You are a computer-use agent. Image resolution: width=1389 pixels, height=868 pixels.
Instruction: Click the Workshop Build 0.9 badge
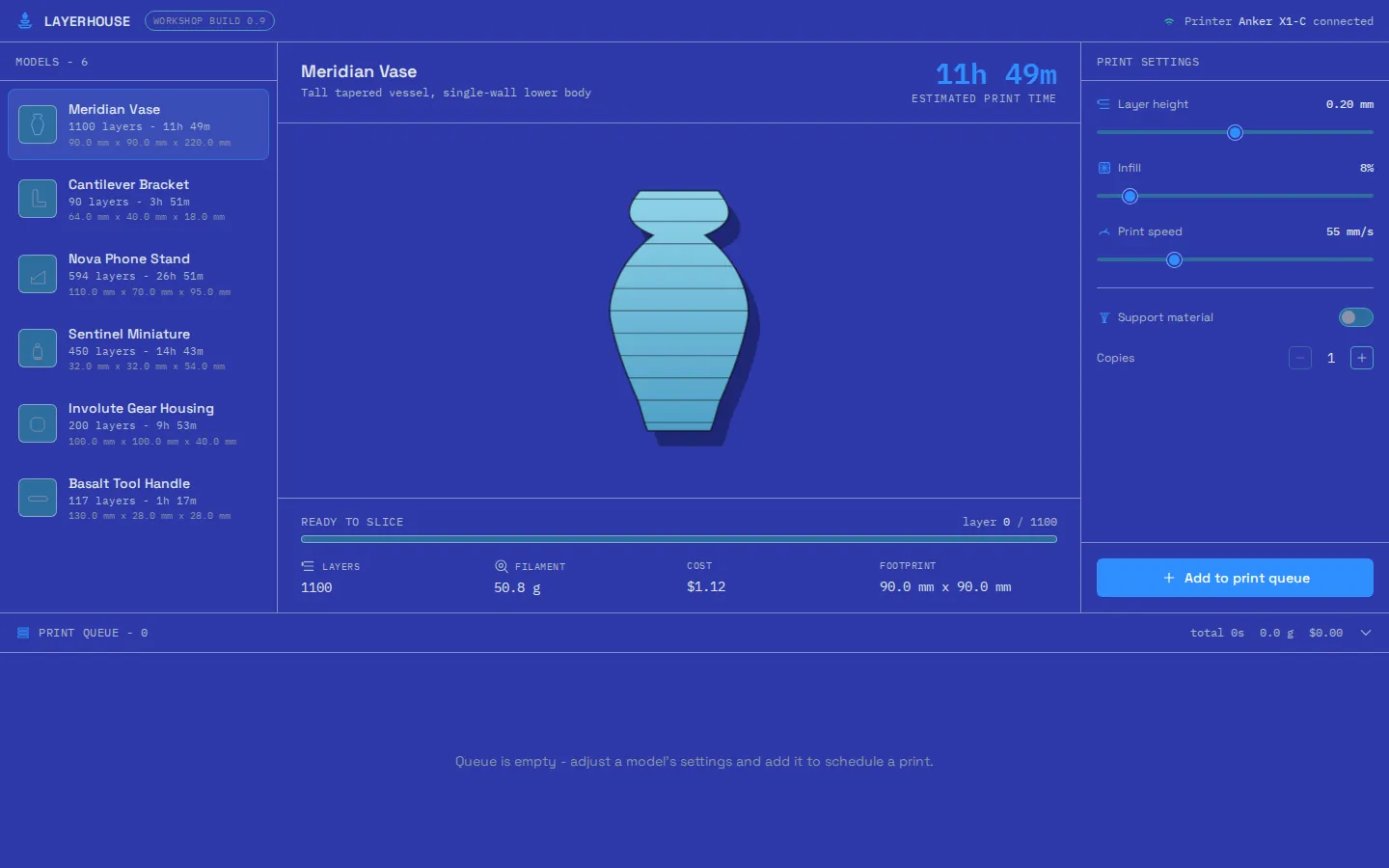point(209,21)
